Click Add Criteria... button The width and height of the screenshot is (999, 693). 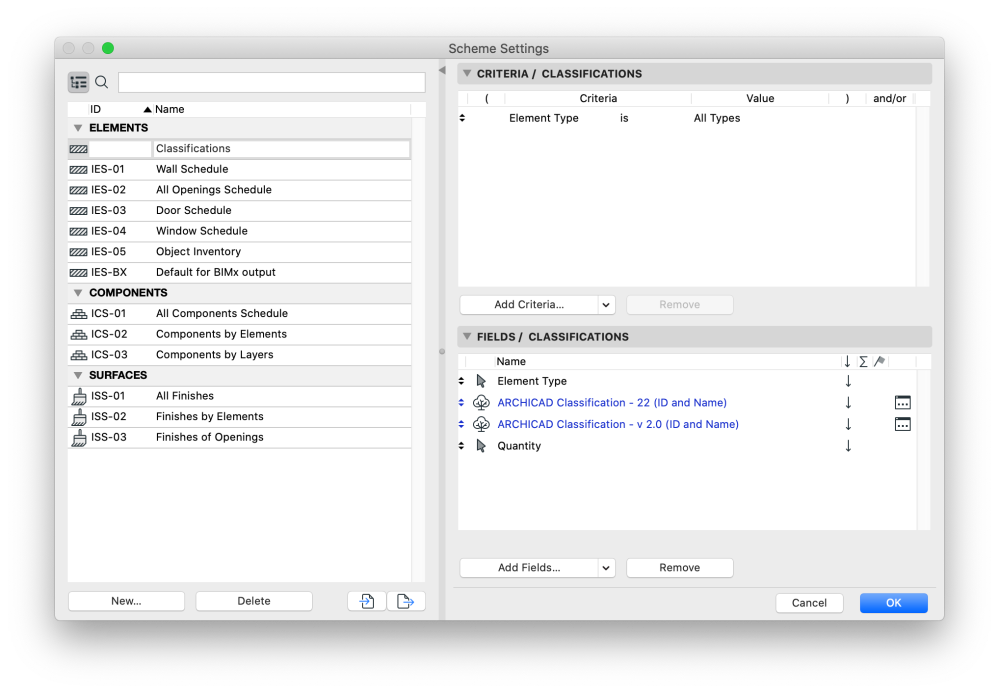529,305
